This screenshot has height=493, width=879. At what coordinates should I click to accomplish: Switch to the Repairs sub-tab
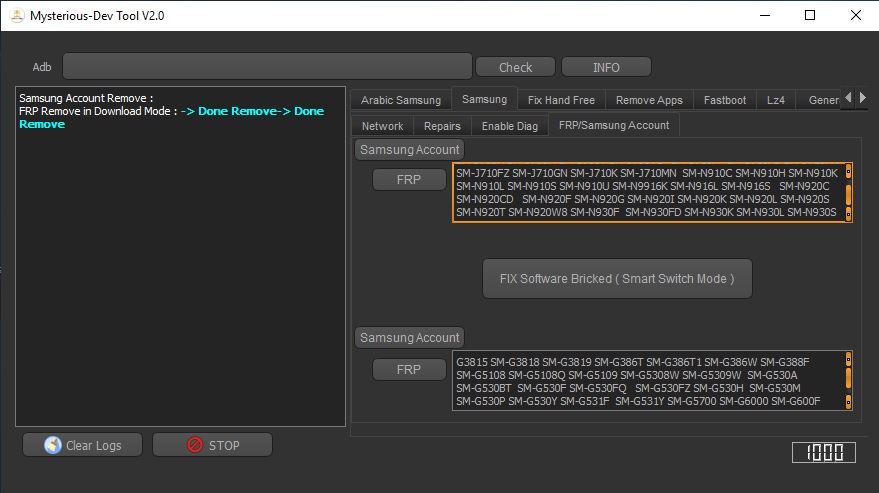(x=442, y=126)
